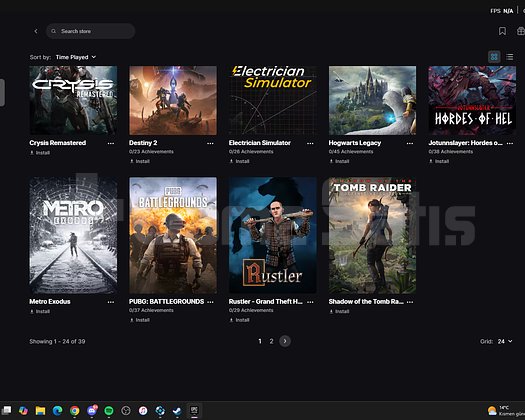Open Tomb Raider cover art
This screenshot has height=420, width=525.
point(372,235)
